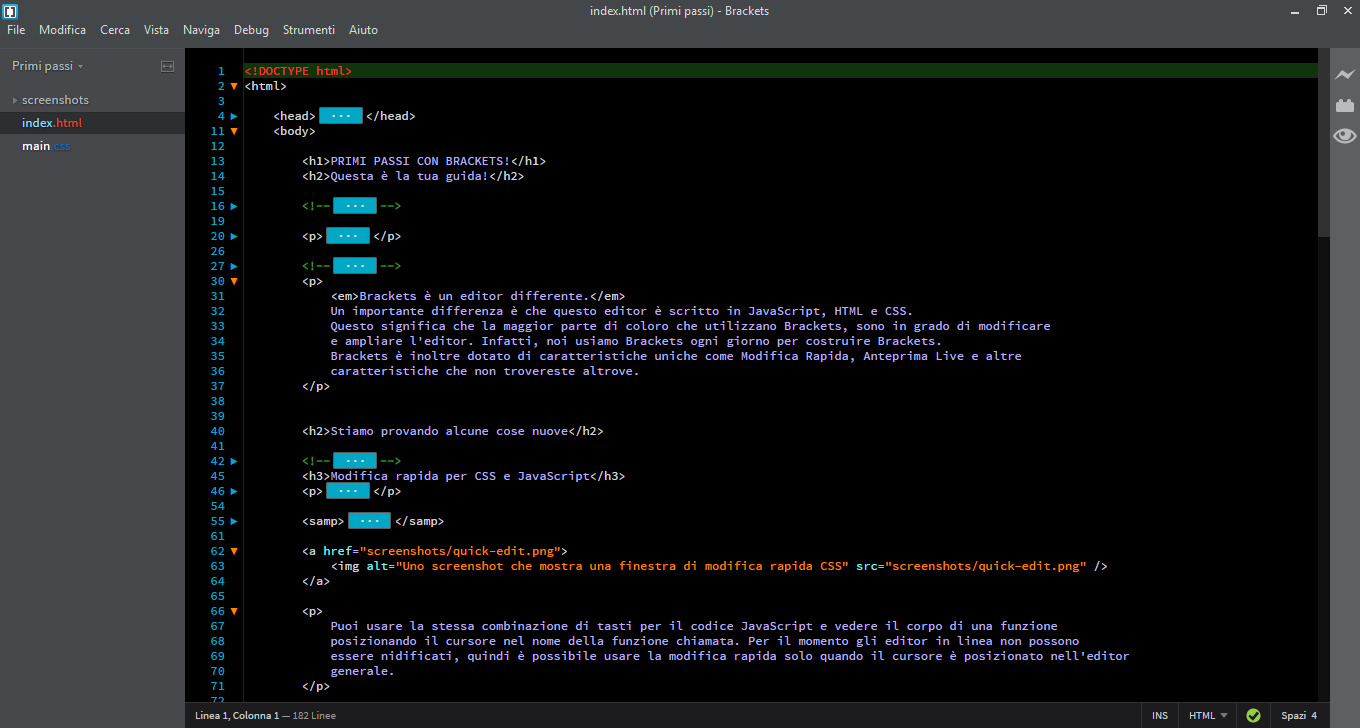
Task: Expand the folded head at line 4
Action: [x=234, y=116]
